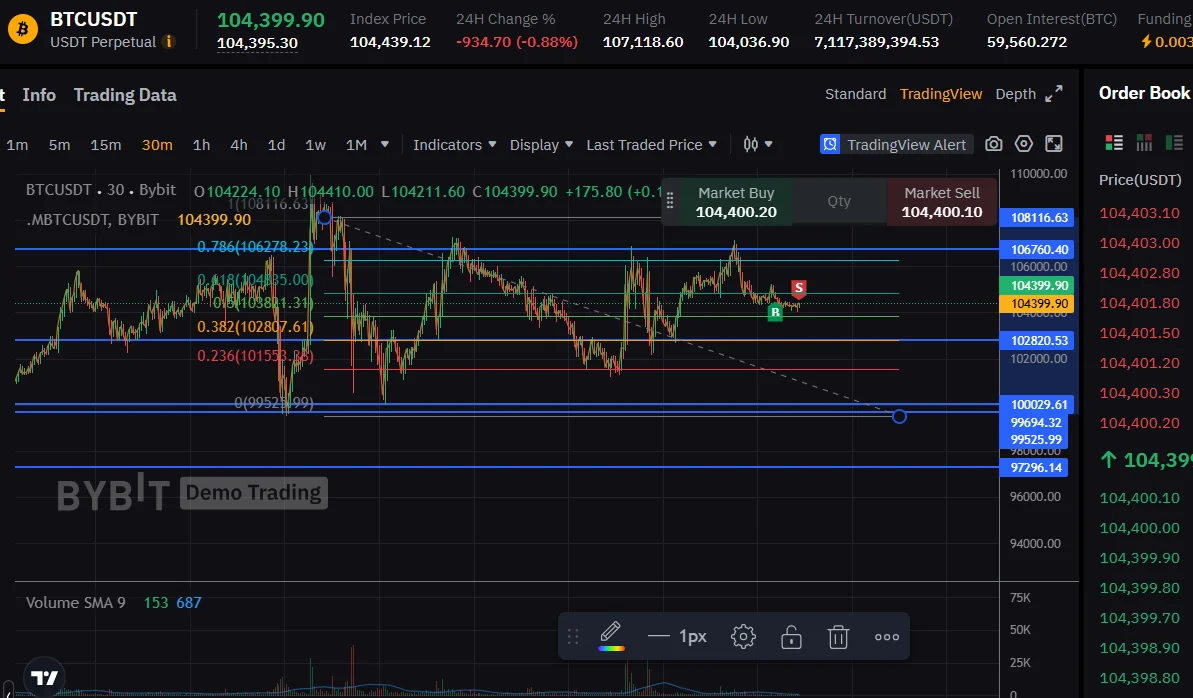Open the Indicators dropdown
1193x698 pixels.
tap(454, 145)
